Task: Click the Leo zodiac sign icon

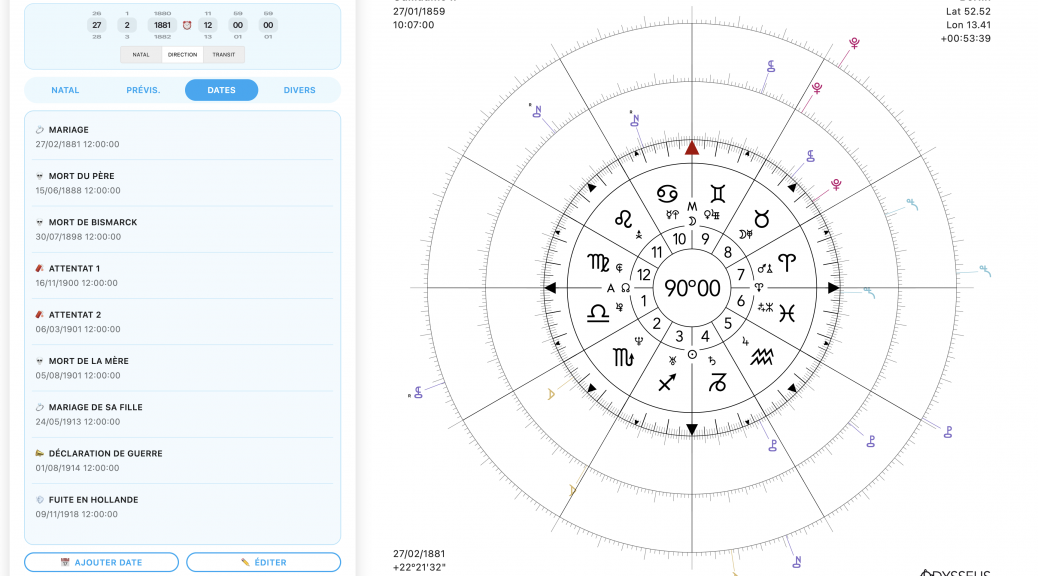Action: [x=624, y=218]
